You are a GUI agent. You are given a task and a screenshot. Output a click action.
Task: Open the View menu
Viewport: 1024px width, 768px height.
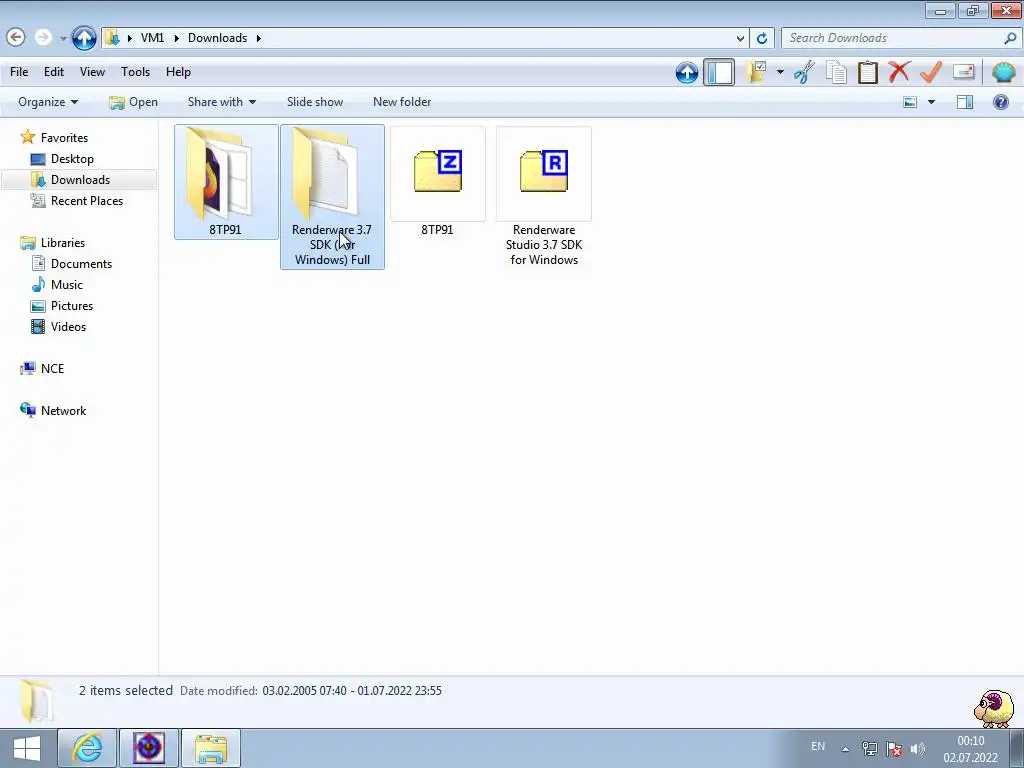click(x=92, y=72)
